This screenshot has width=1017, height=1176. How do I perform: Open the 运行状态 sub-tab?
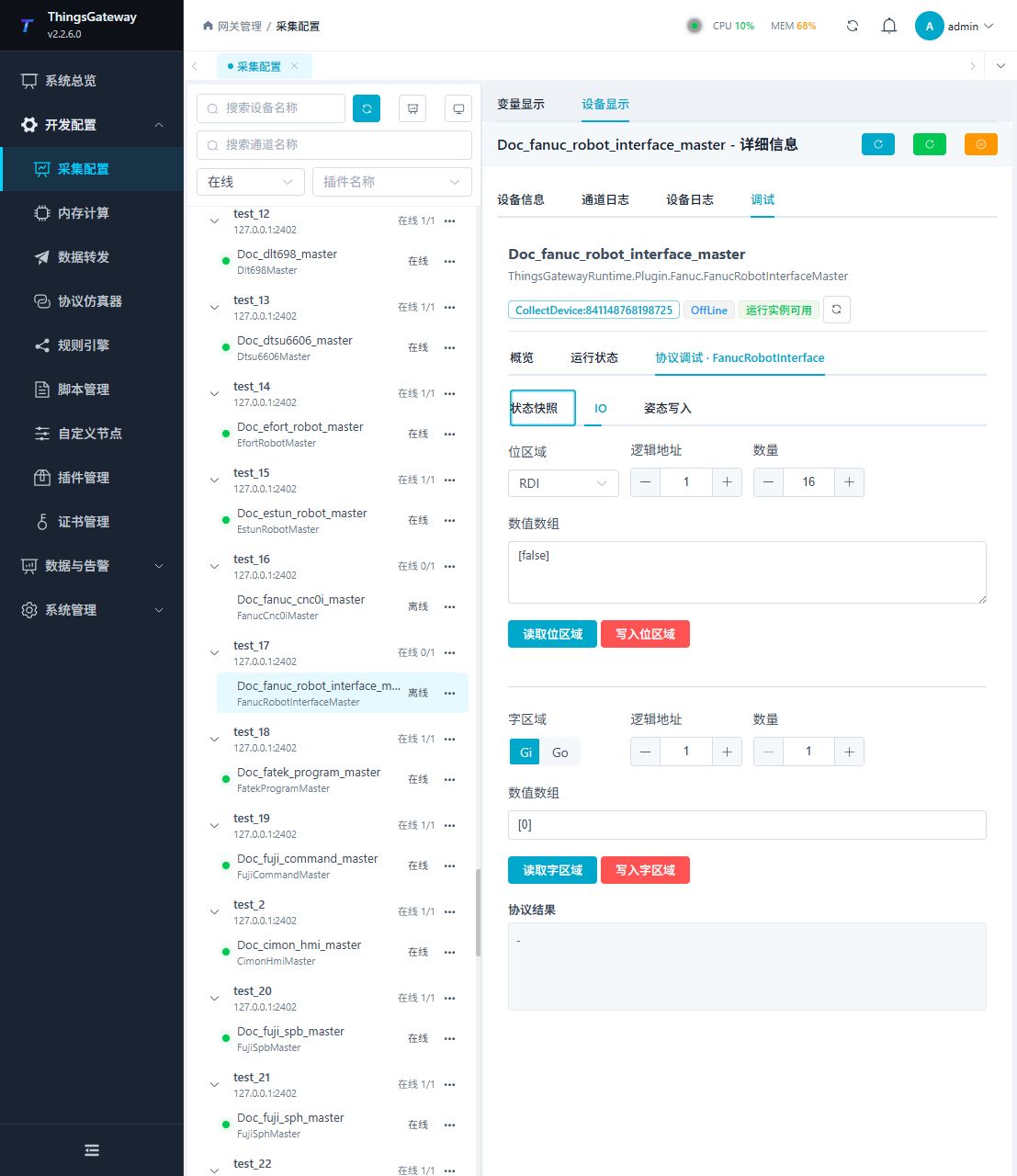(x=594, y=357)
